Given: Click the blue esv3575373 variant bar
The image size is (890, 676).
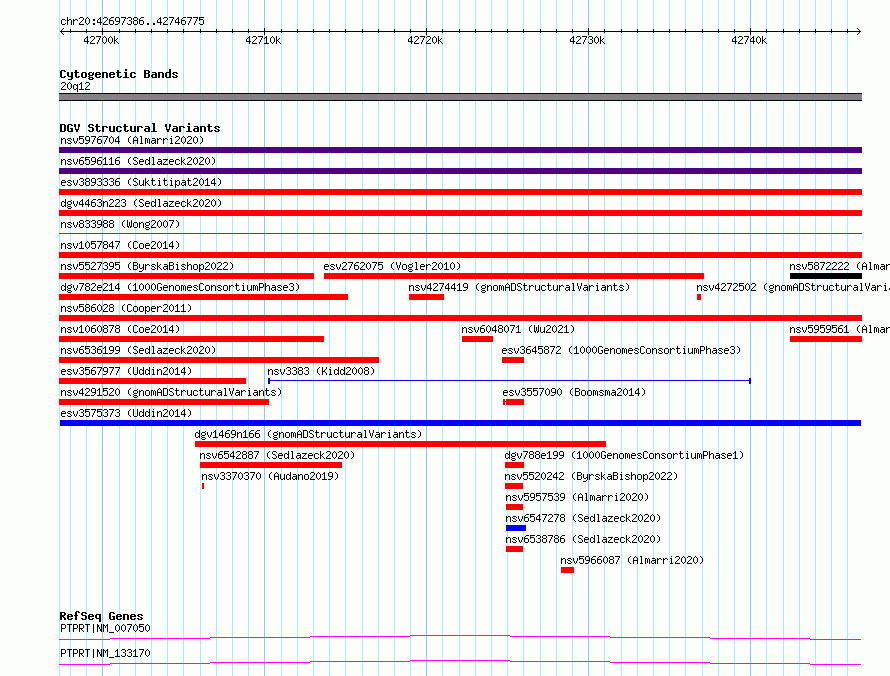Looking at the screenshot, I should coord(460,423).
